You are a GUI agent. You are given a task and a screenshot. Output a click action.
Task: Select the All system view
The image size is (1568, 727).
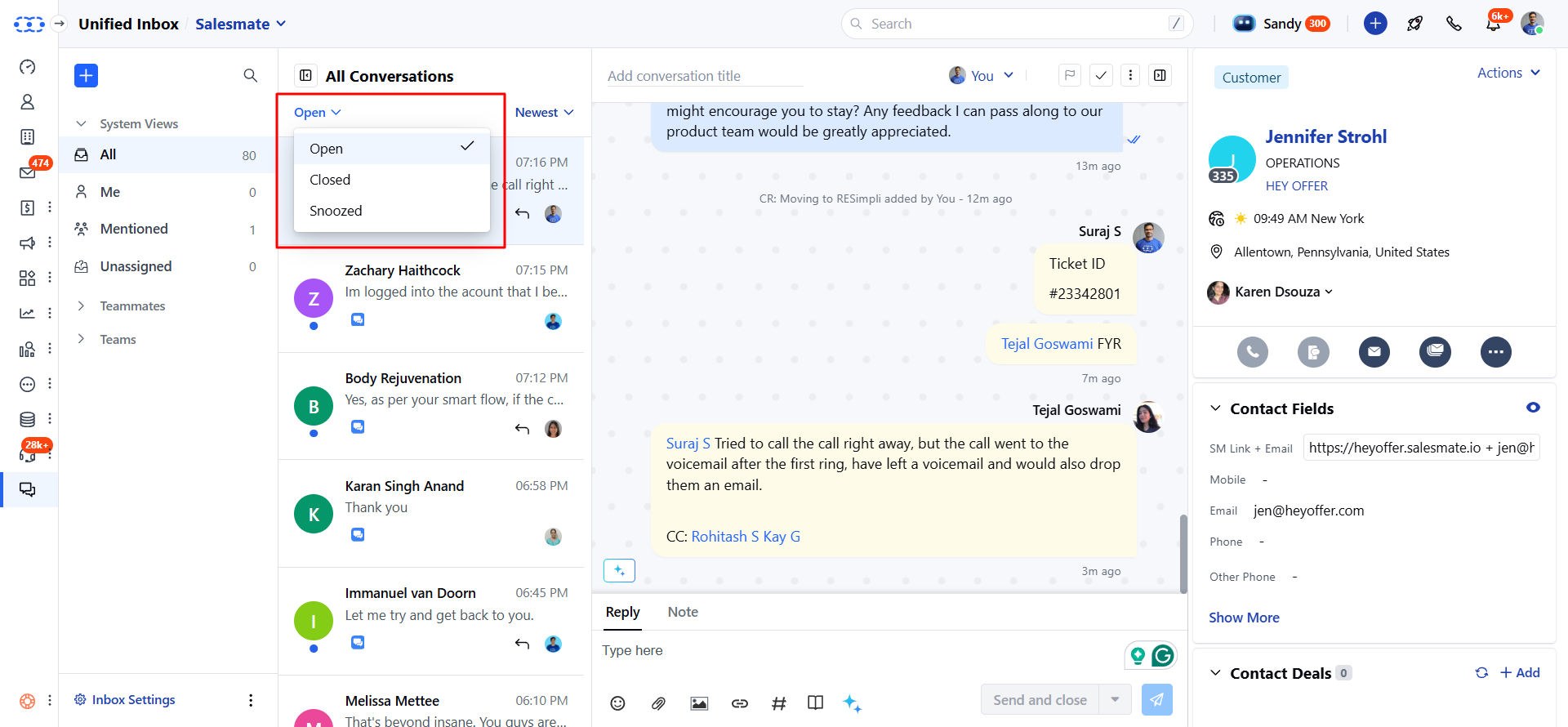[167, 154]
